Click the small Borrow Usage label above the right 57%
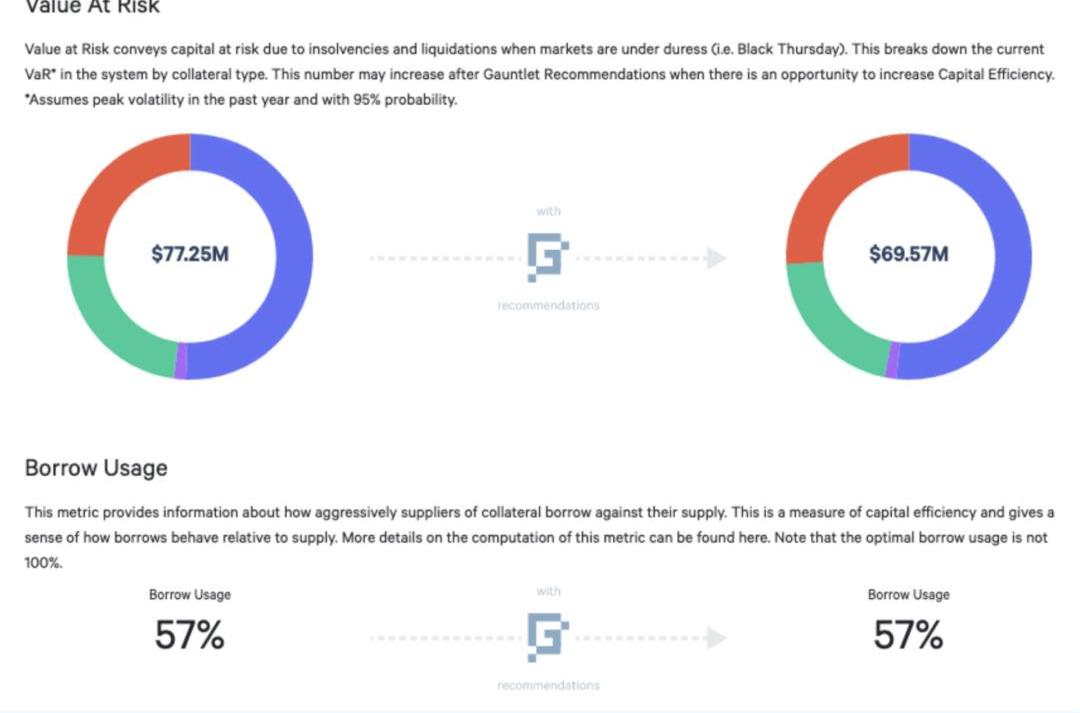The width and height of the screenshot is (1080, 713). tap(908, 594)
